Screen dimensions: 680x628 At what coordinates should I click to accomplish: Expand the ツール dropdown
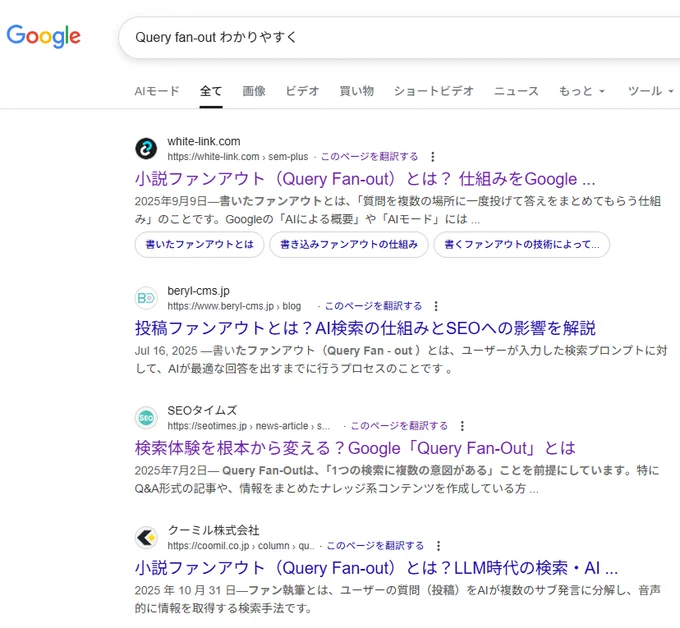[x=651, y=91]
